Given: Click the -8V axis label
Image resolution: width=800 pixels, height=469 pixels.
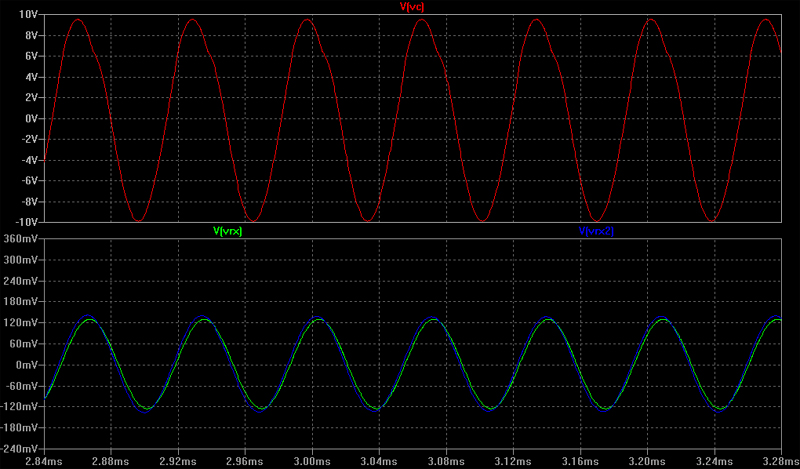Looking at the screenshot, I should [x=29, y=202].
